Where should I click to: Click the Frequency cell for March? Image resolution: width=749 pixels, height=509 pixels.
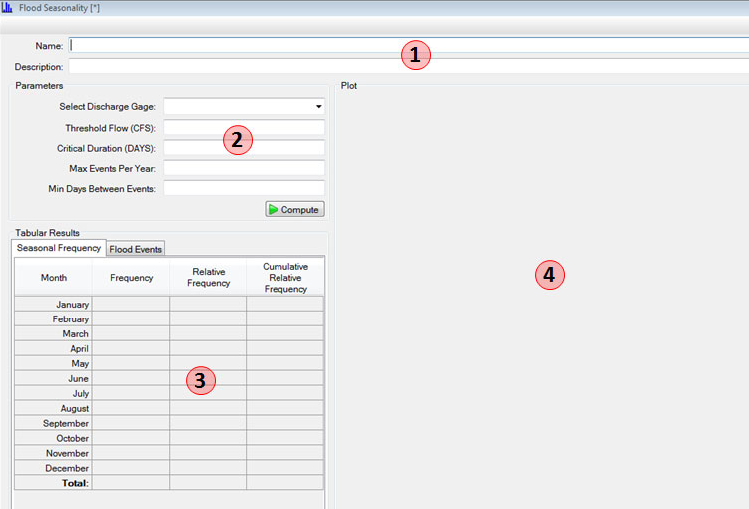tap(131, 334)
